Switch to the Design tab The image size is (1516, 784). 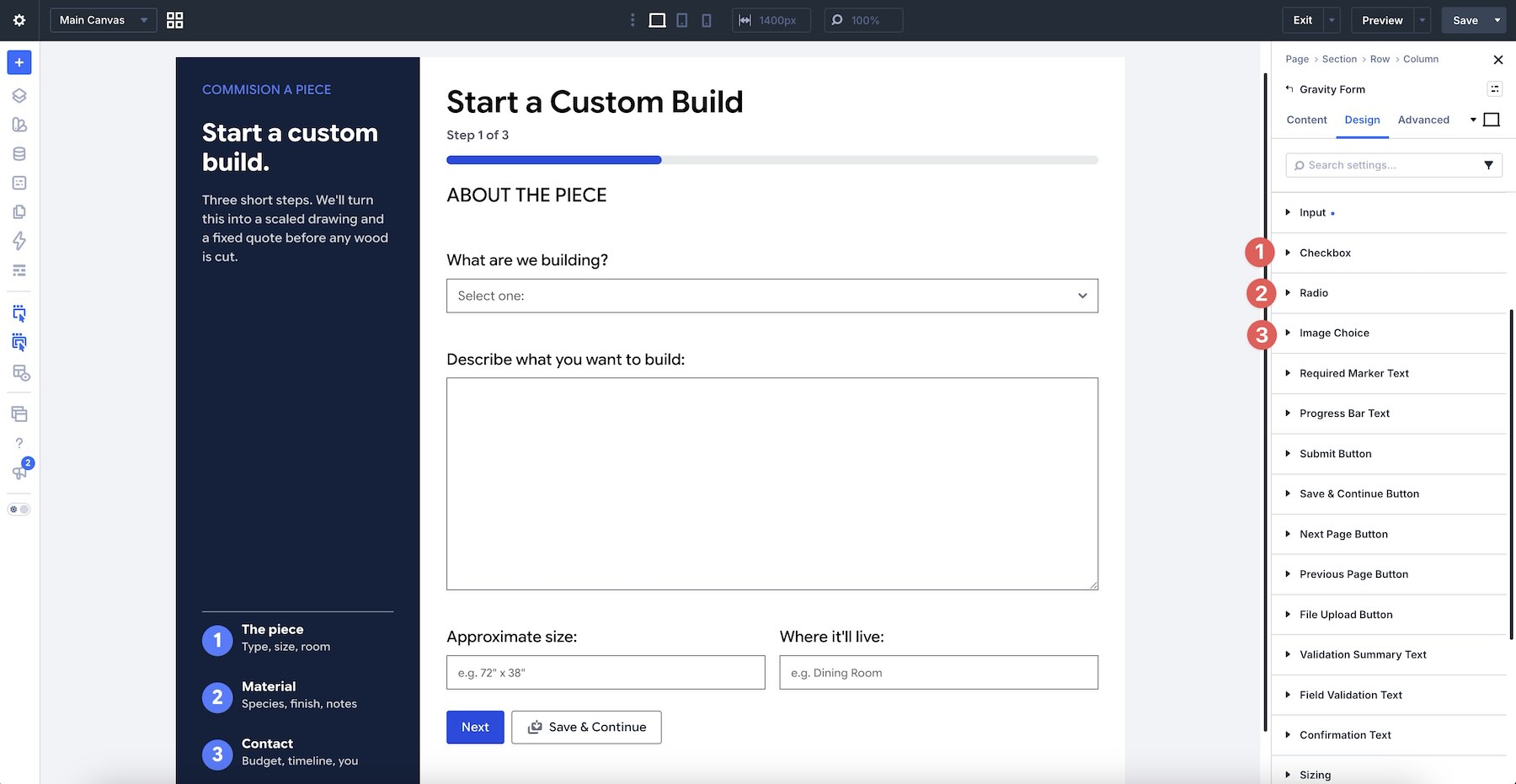pyautogui.click(x=1362, y=120)
